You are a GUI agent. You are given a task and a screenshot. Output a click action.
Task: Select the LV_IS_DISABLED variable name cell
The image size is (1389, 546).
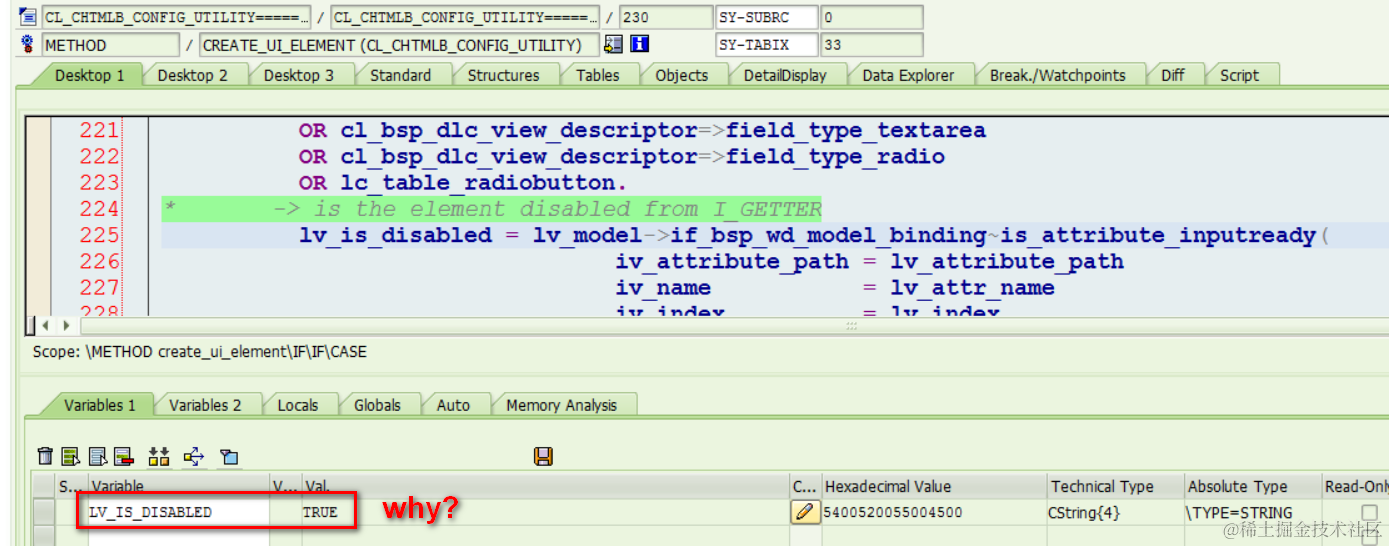click(179, 512)
